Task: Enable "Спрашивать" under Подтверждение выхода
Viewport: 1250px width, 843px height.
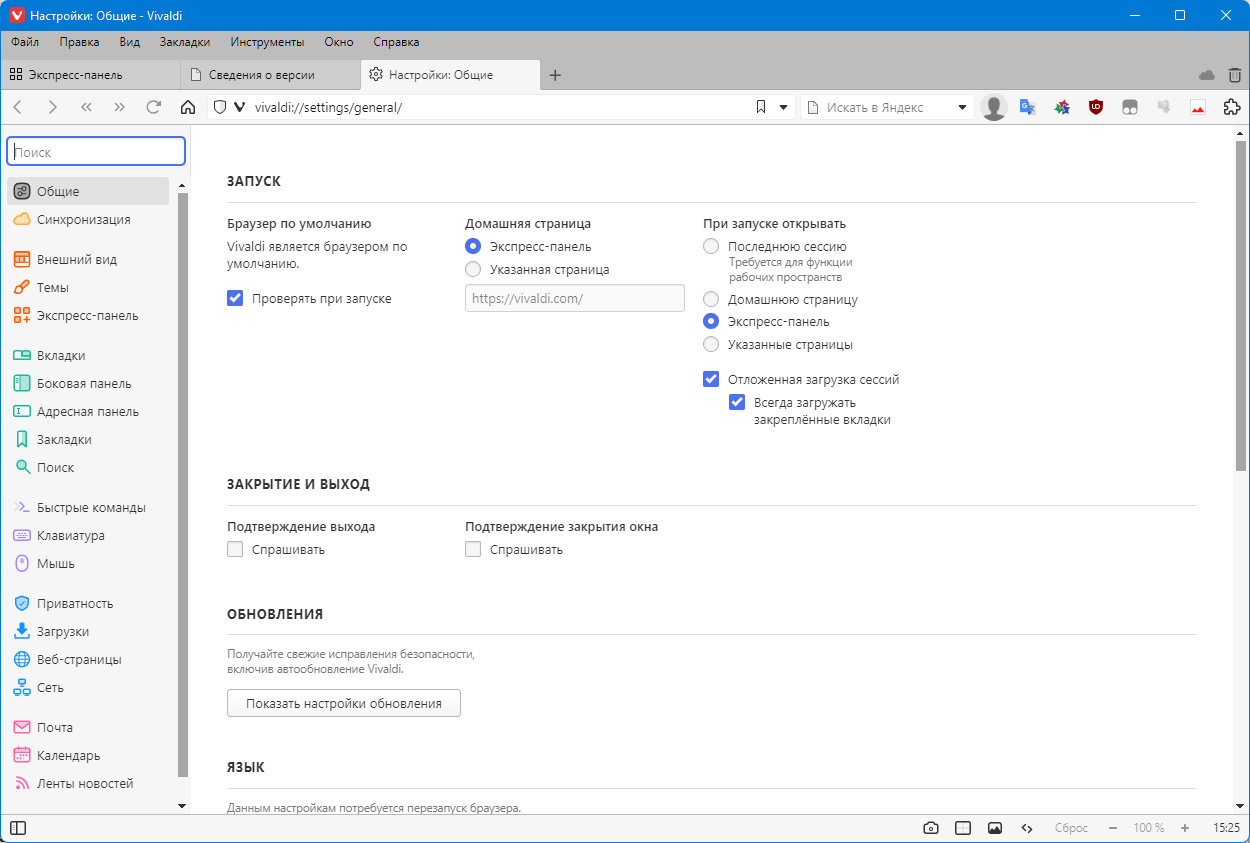Action: tap(236, 549)
